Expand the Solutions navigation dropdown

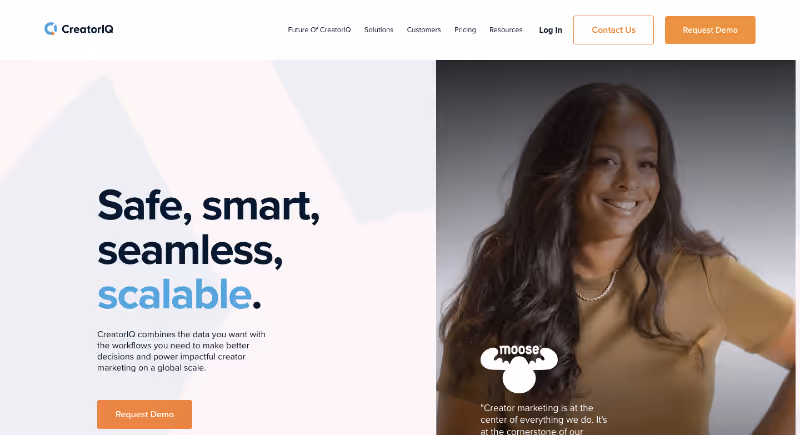379,30
